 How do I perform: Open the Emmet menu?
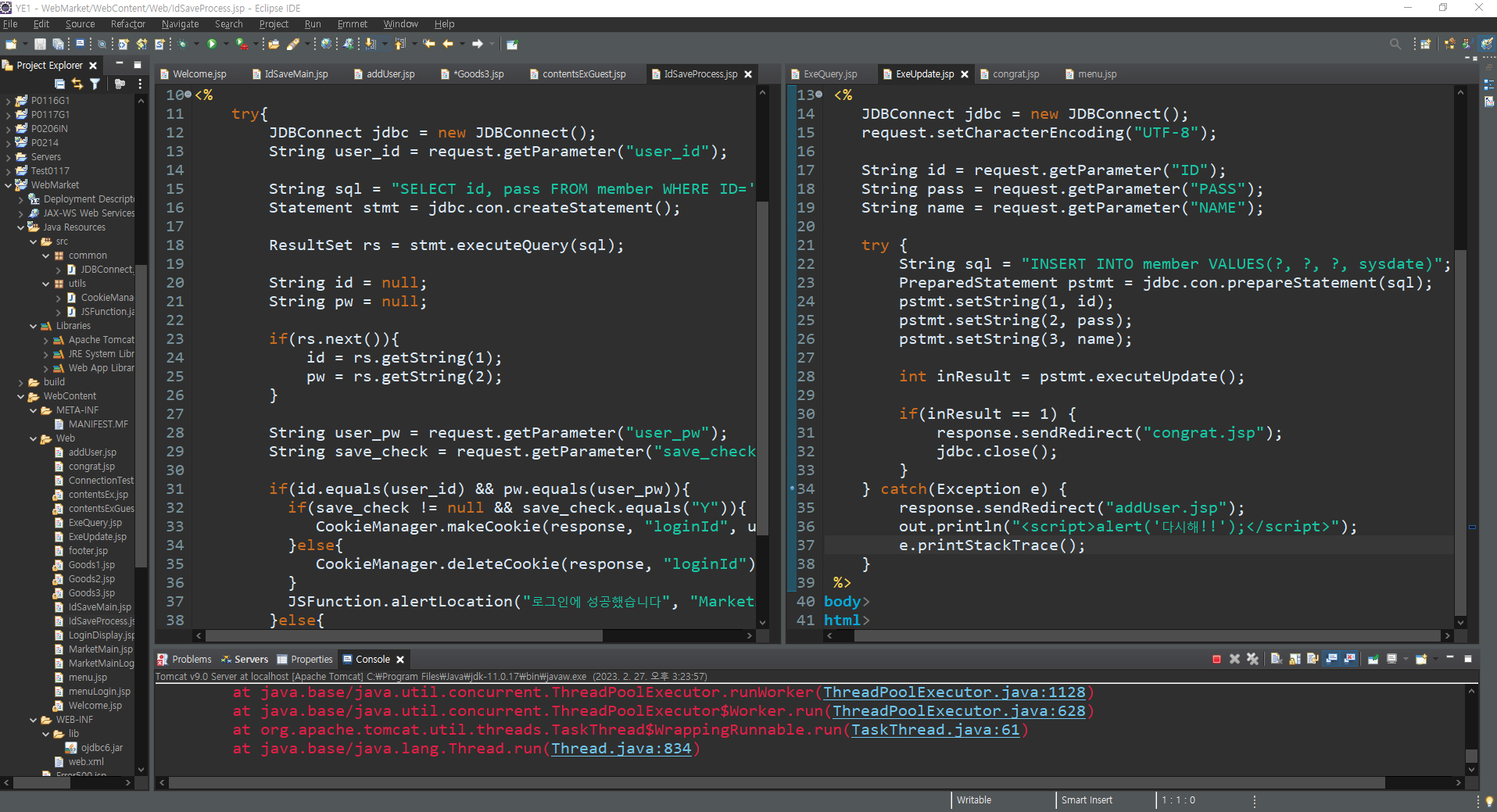(x=352, y=24)
